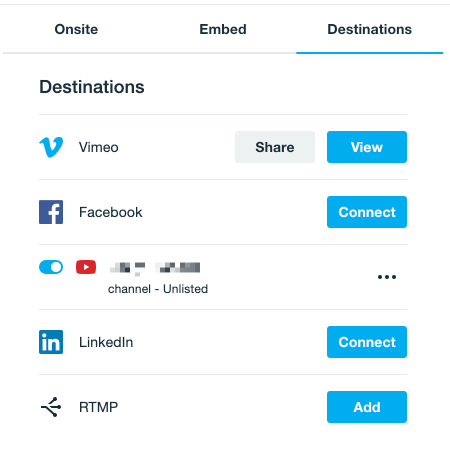Click the Vimeo View button
This screenshot has width=450, height=455.
(x=367, y=147)
